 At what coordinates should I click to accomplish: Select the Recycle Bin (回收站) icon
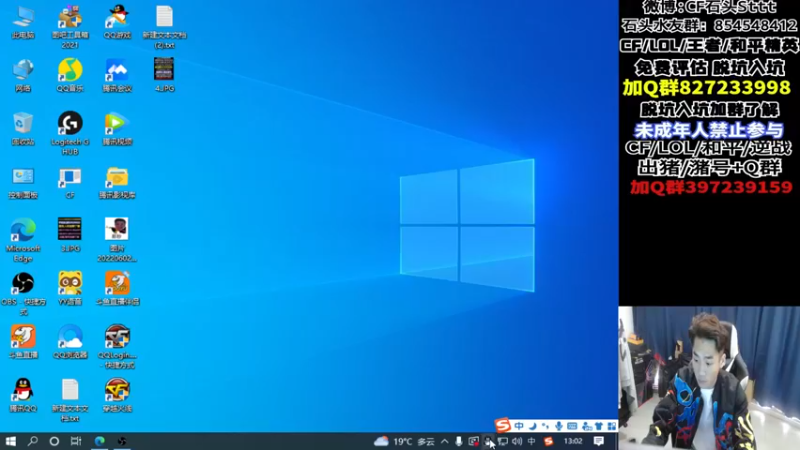click(23, 129)
